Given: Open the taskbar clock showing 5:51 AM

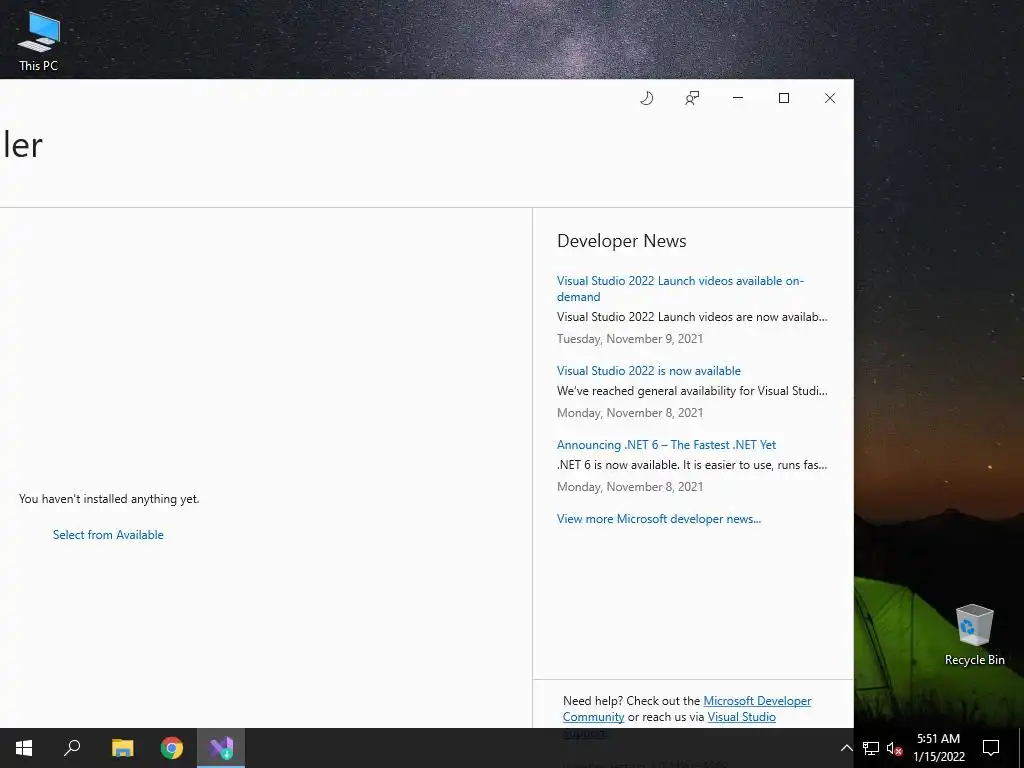Looking at the screenshot, I should (x=938, y=748).
